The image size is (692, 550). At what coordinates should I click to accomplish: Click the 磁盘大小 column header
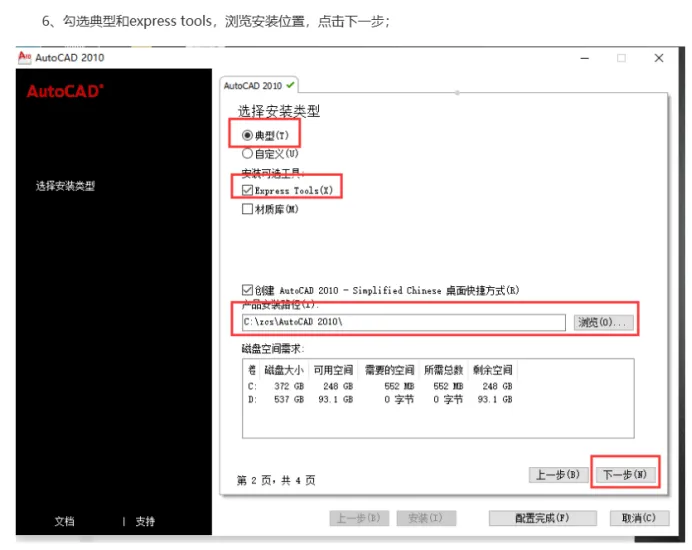click(284, 370)
